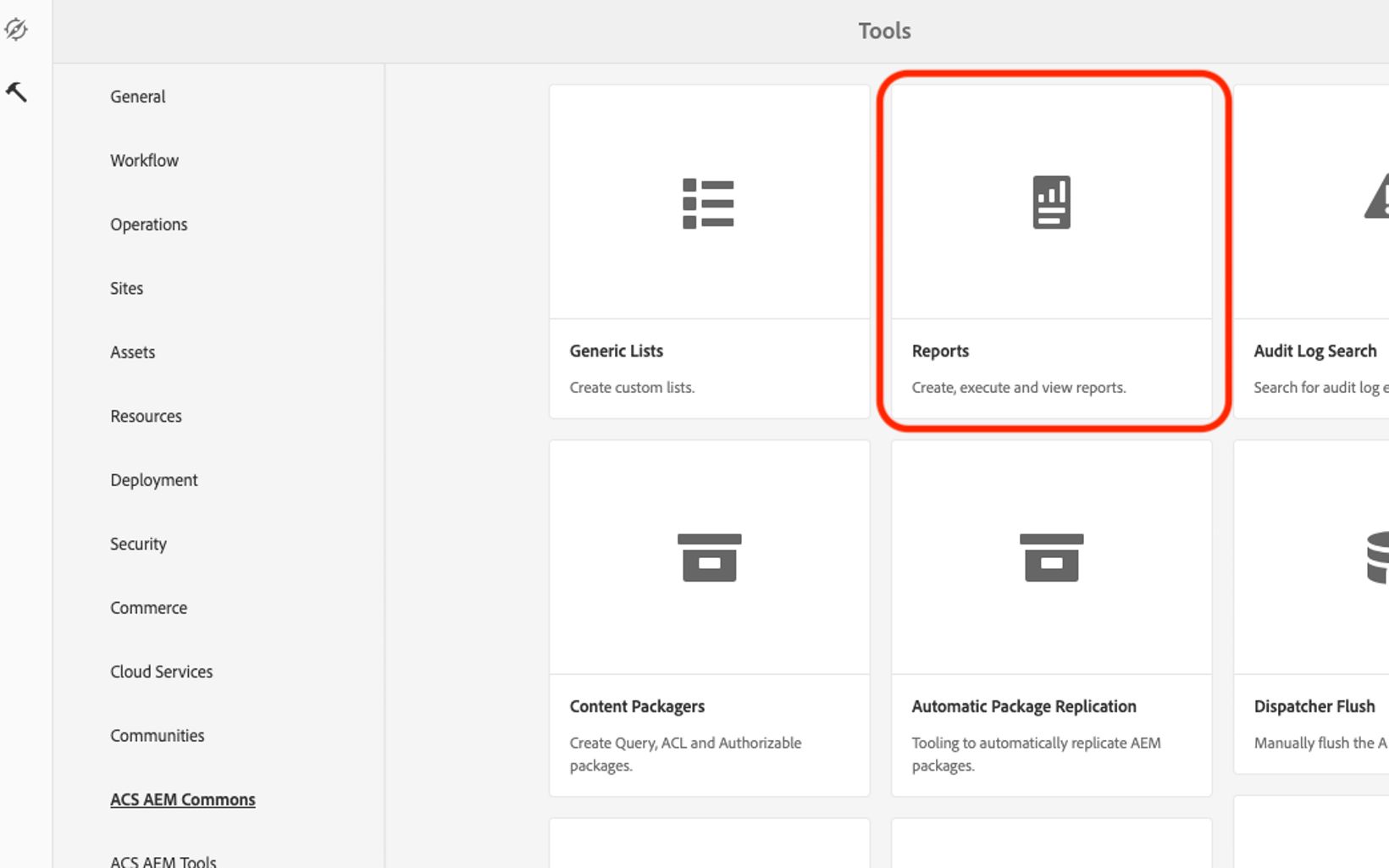Viewport: 1389px width, 868px height.
Task: Click the compass Navigation icon in left rail
Action: point(16,30)
